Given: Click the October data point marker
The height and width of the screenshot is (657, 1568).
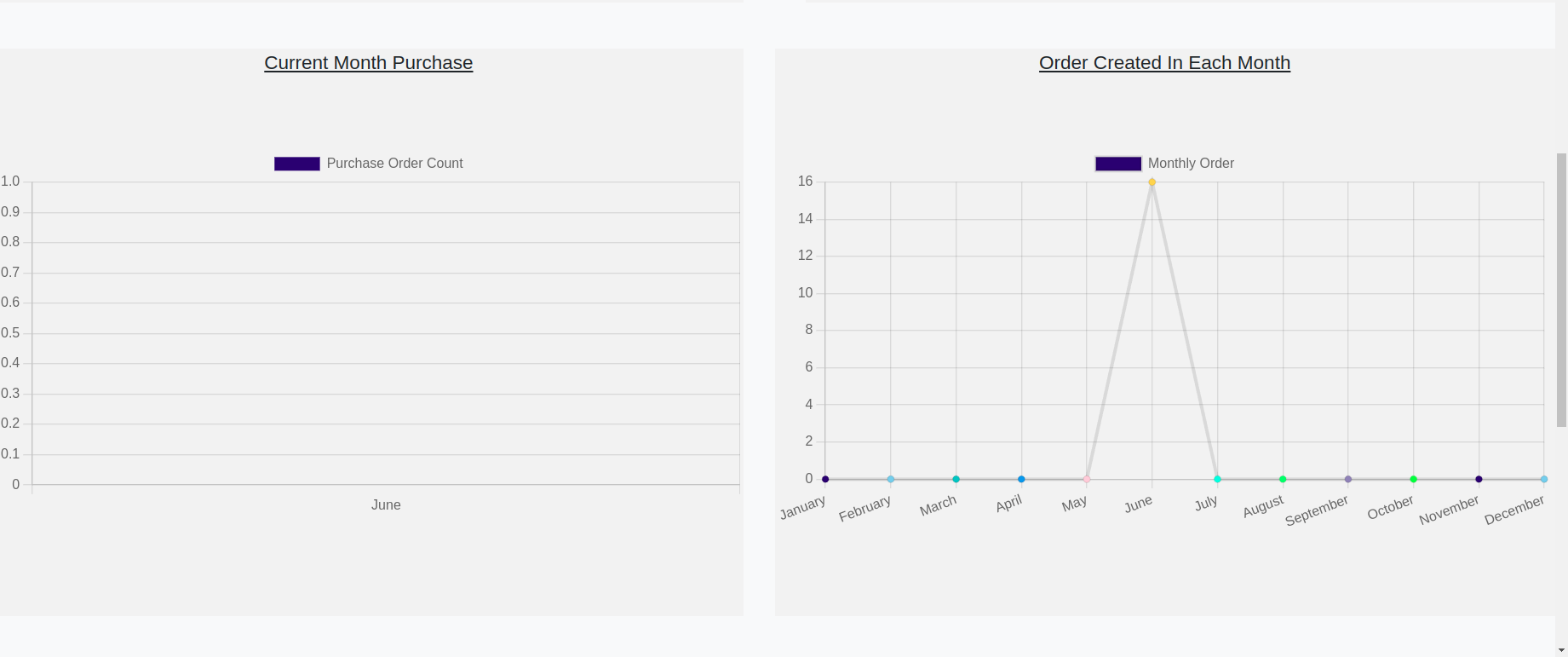Looking at the screenshot, I should pyautogui.click(x=1413, y=479).
